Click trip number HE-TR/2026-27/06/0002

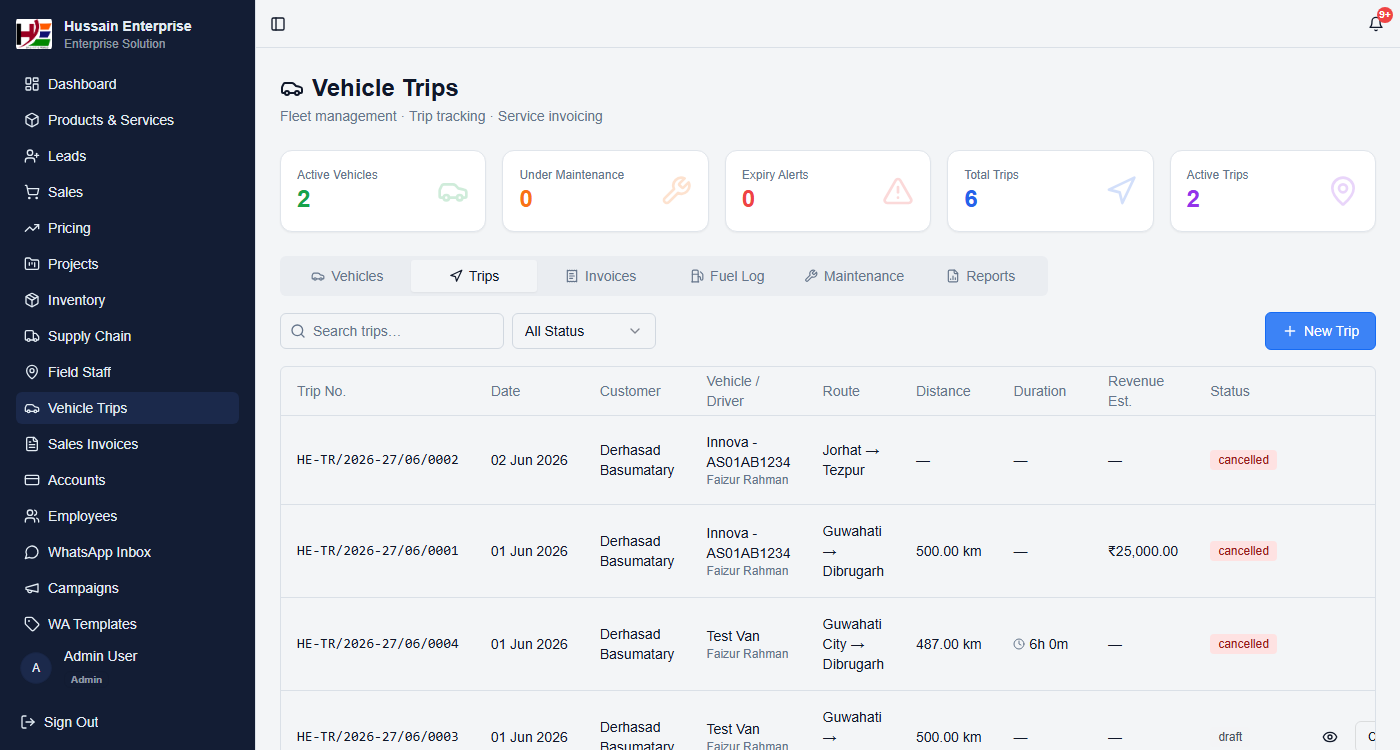point(378,460)
